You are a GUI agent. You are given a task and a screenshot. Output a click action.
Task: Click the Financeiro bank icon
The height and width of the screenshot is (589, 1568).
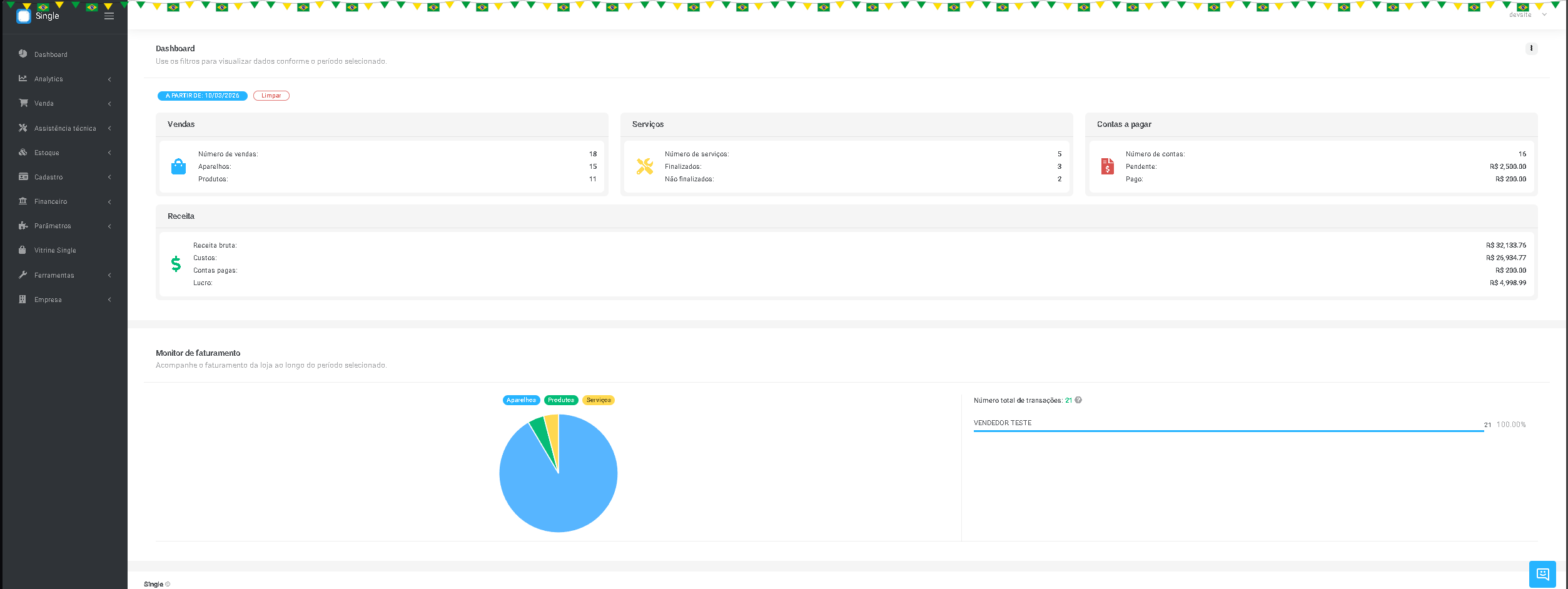[x=23, y=201]
